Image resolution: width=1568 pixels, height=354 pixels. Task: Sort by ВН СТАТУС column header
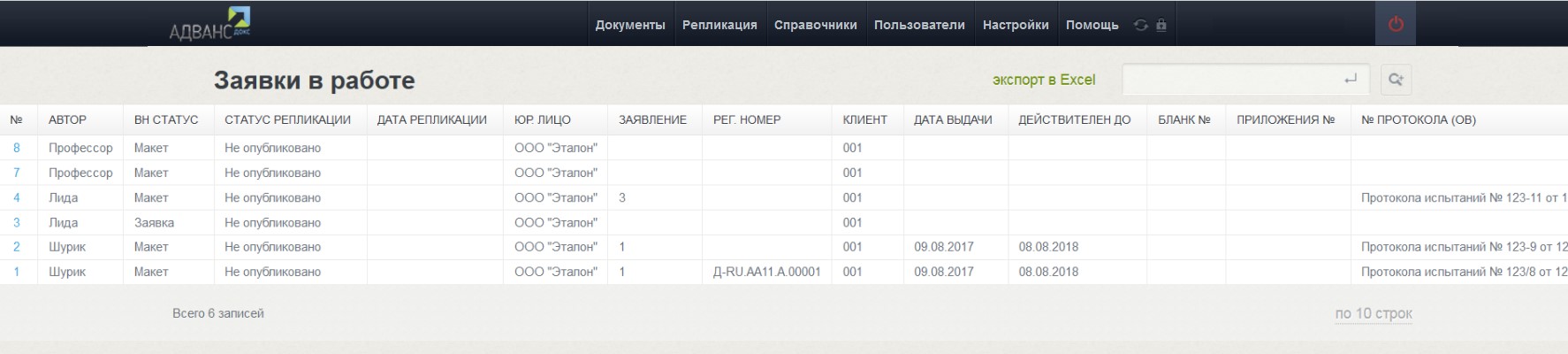(166, 119)
